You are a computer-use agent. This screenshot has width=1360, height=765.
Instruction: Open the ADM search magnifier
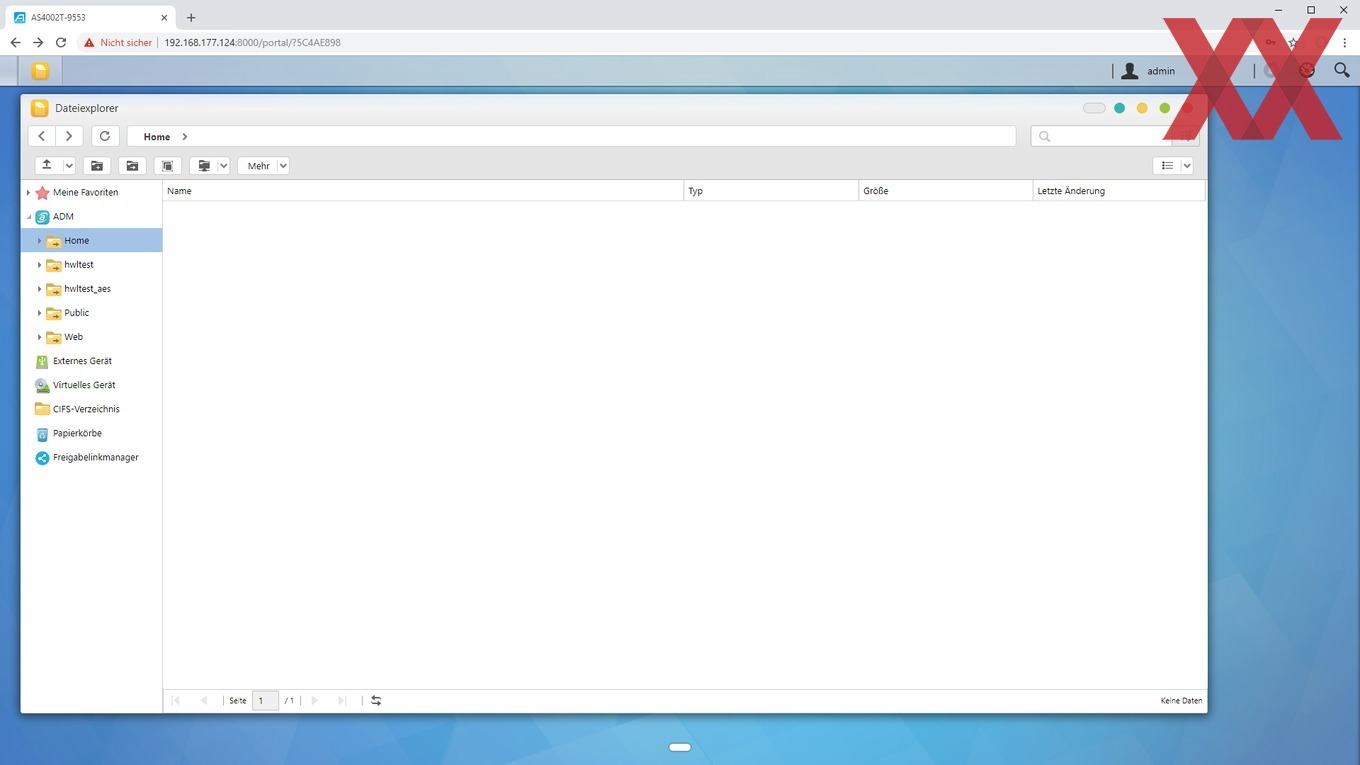tap(1342, 70)
